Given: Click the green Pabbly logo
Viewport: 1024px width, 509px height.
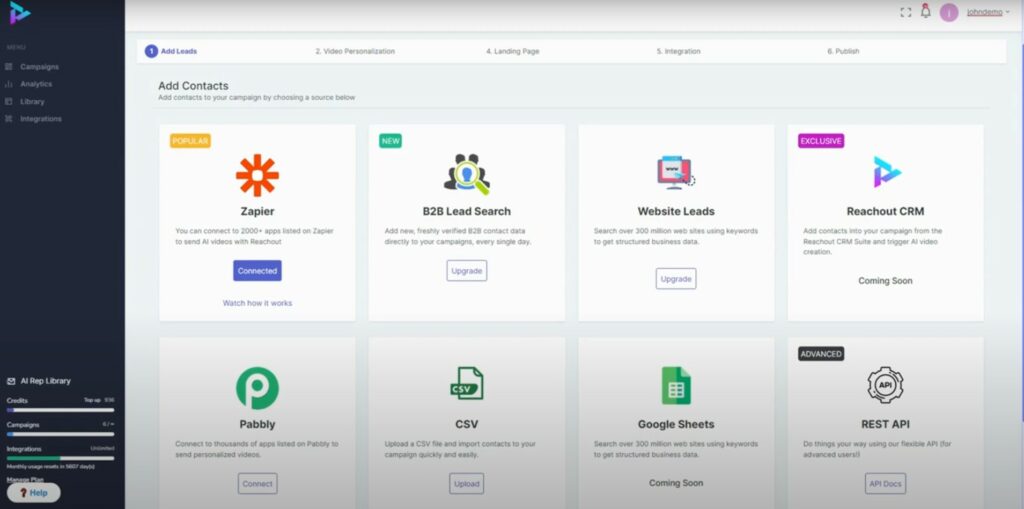Looking at the screenshot, I should pos(257,388).
